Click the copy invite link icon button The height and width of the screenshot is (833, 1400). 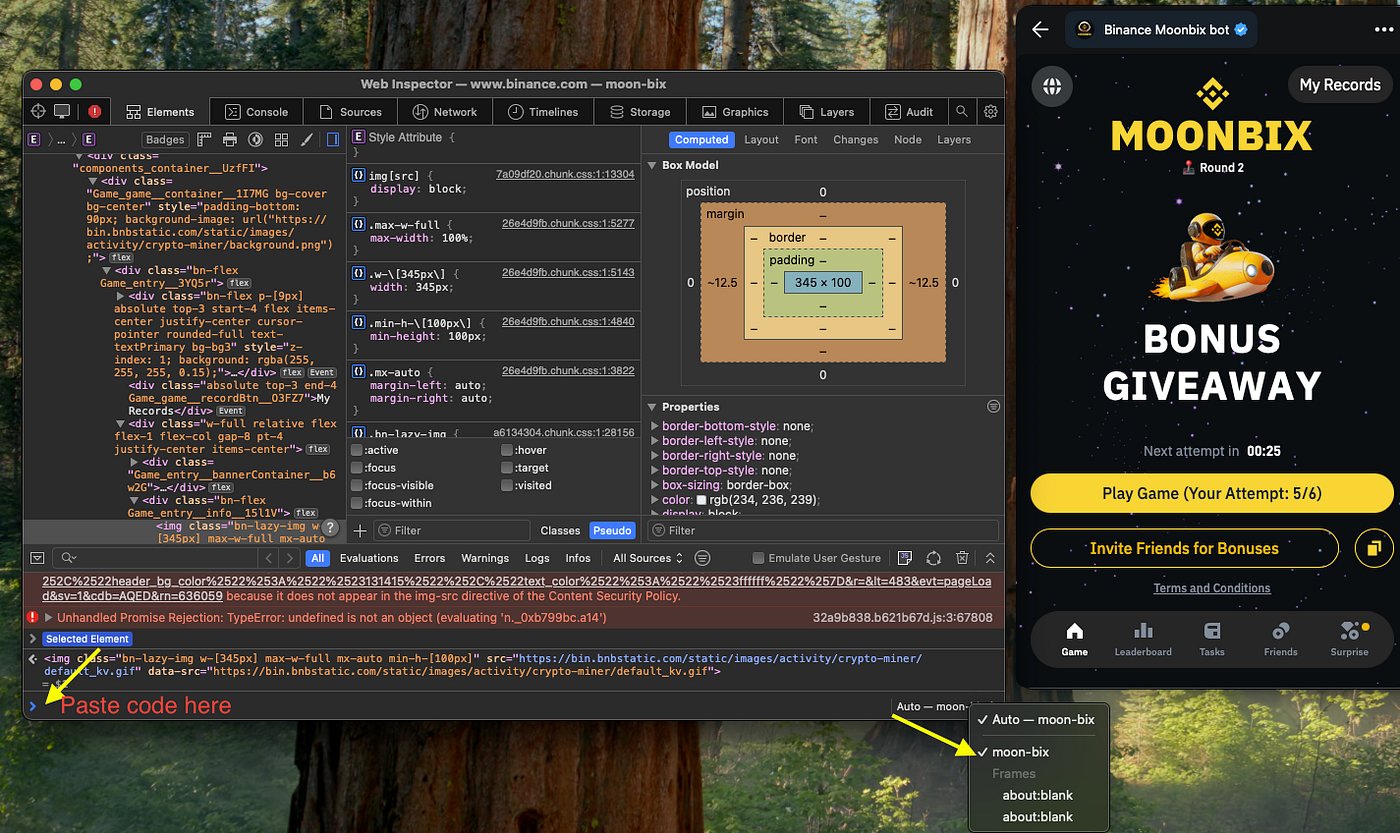pyautogui.click(x=1374, y=548)
